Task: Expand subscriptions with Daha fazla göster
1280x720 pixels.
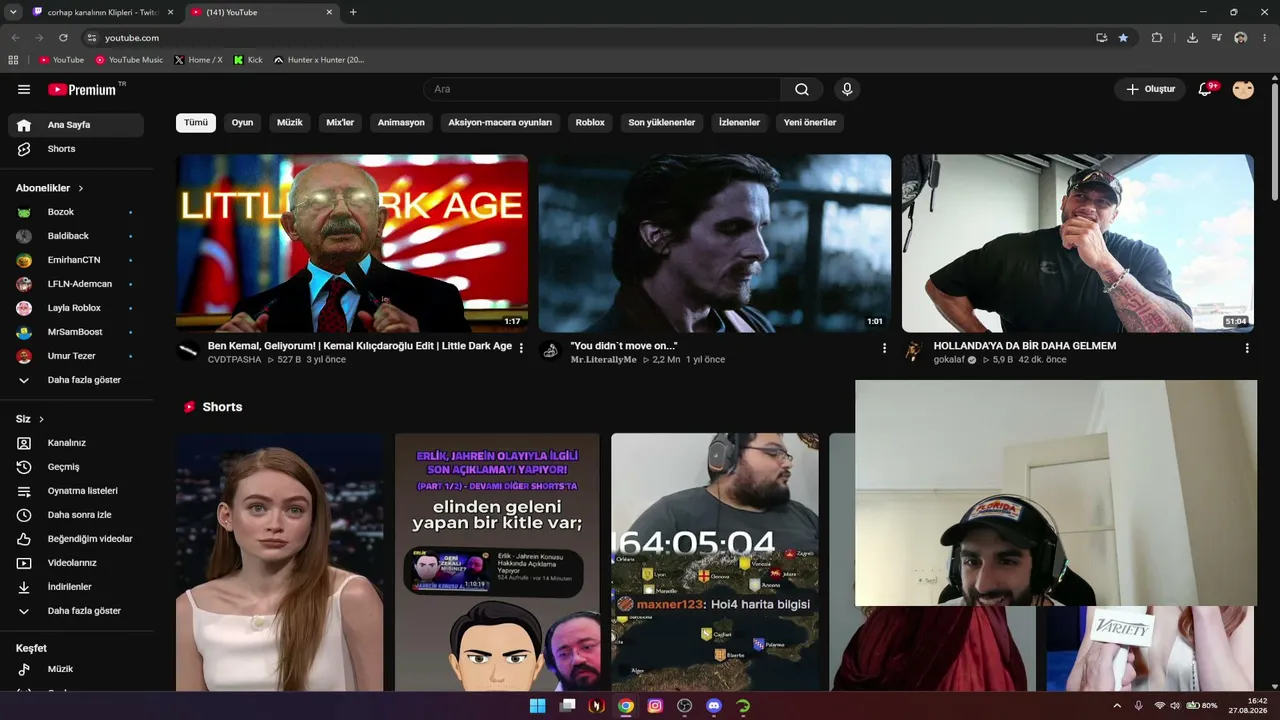Action: pos(76,380)
